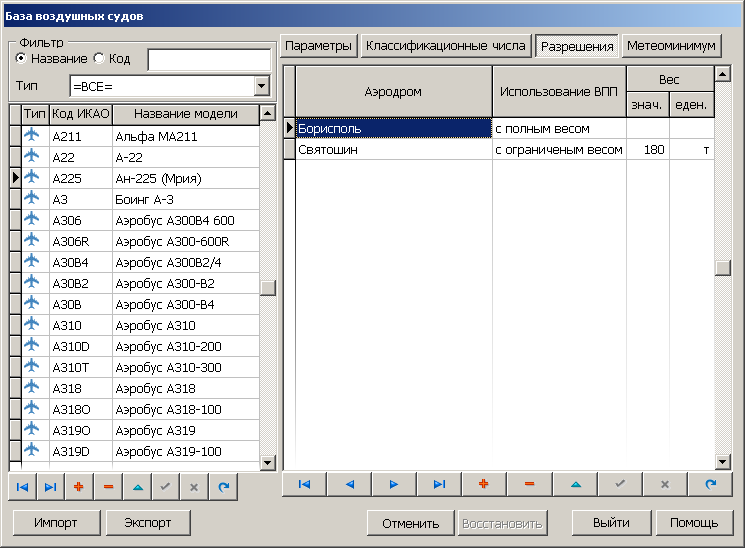Screen dimensions: 745x548
Task: Click add record (plus) under aircraft list
Action: (79, 486)
